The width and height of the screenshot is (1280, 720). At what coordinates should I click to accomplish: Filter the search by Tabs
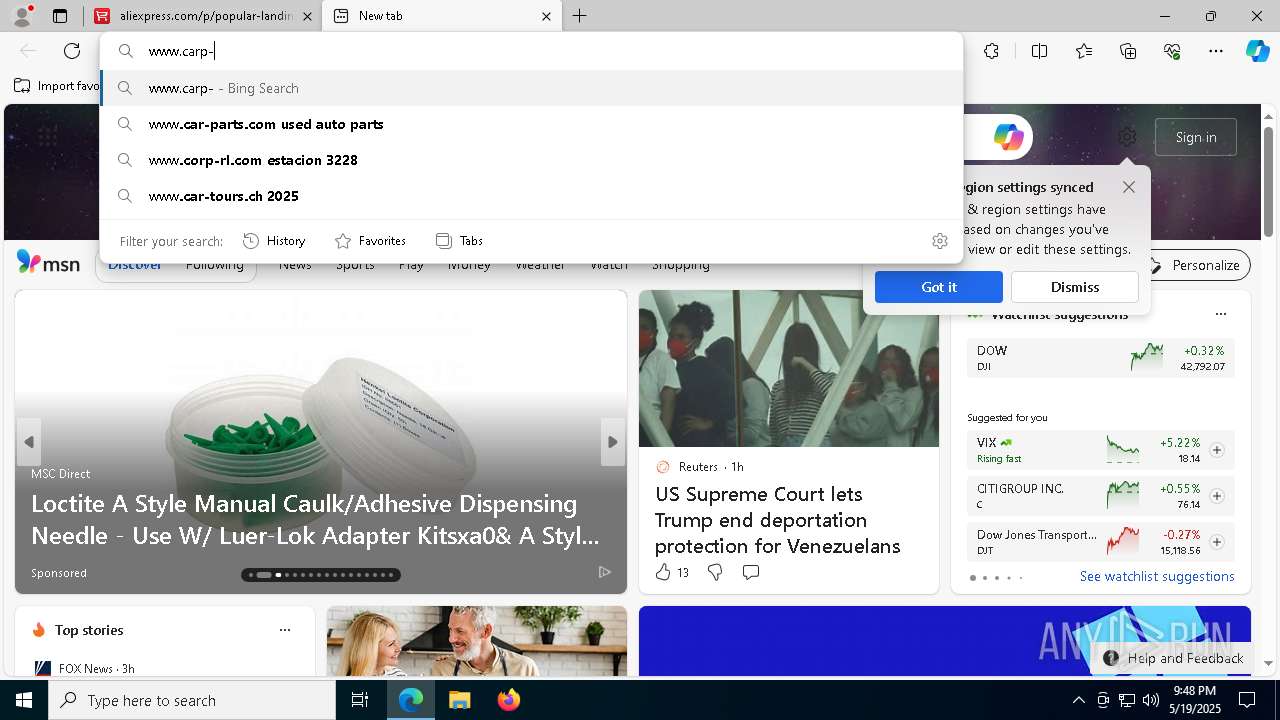(459, 241)
